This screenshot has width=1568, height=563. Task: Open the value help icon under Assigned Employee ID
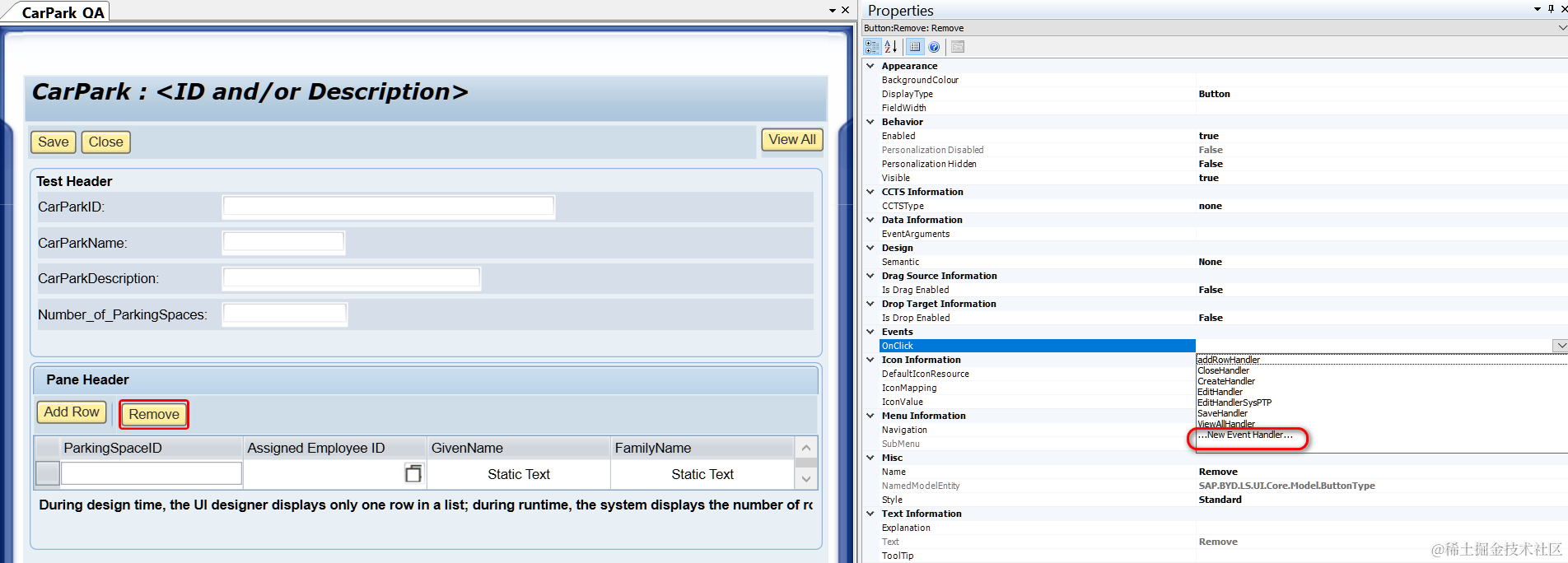click(413, 473)
